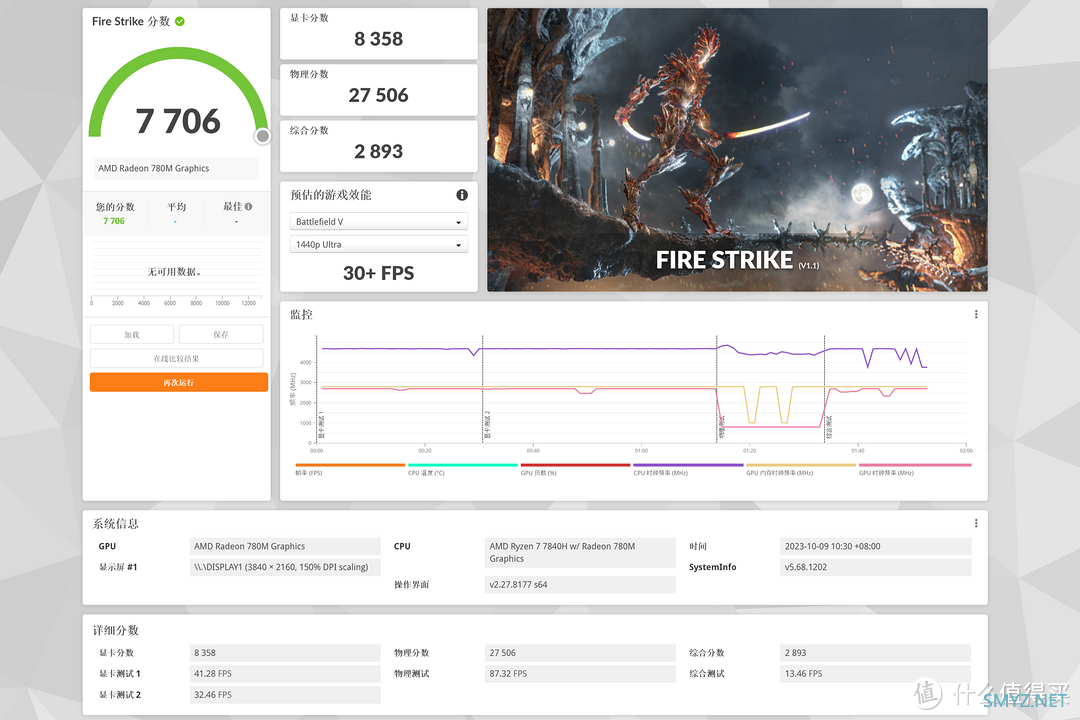Viewport: 1080px width, 720px height.
Task: Click the v2.27.8177 s64 version value
Action: pos(580,584)
